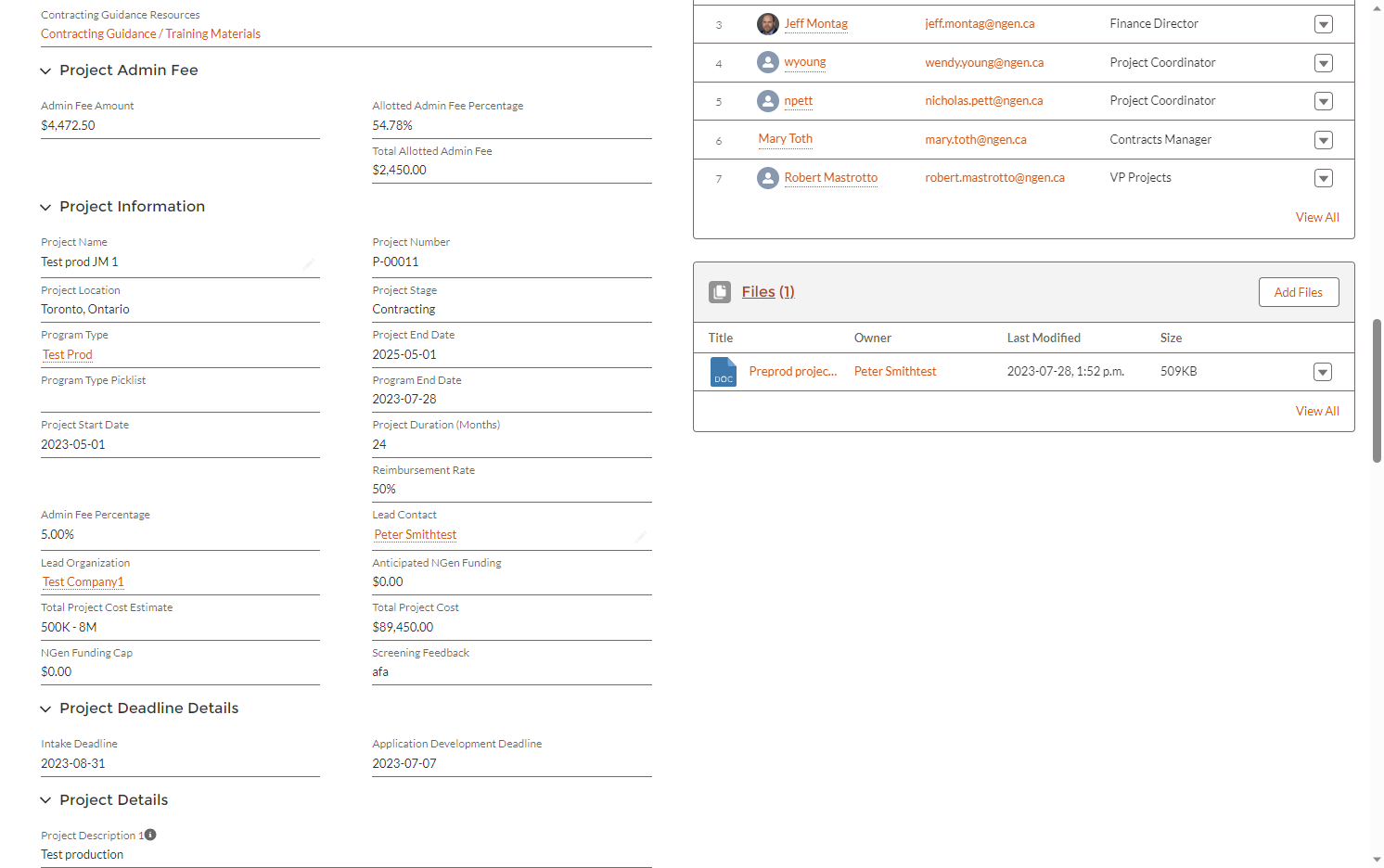Click the Files panel icon
This screenshot has height=868, width=1384.
tap(720, 292)
